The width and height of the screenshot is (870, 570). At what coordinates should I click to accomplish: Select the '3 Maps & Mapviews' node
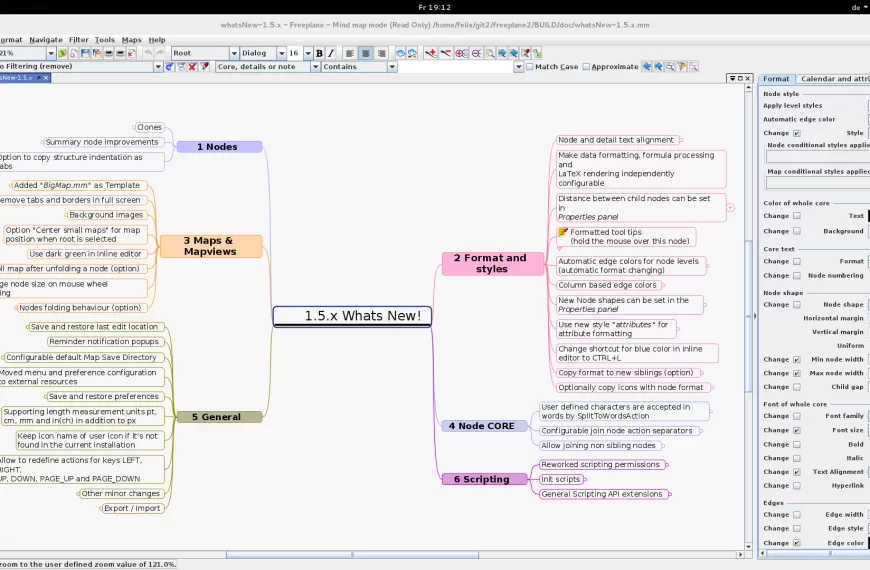point(211,246)
